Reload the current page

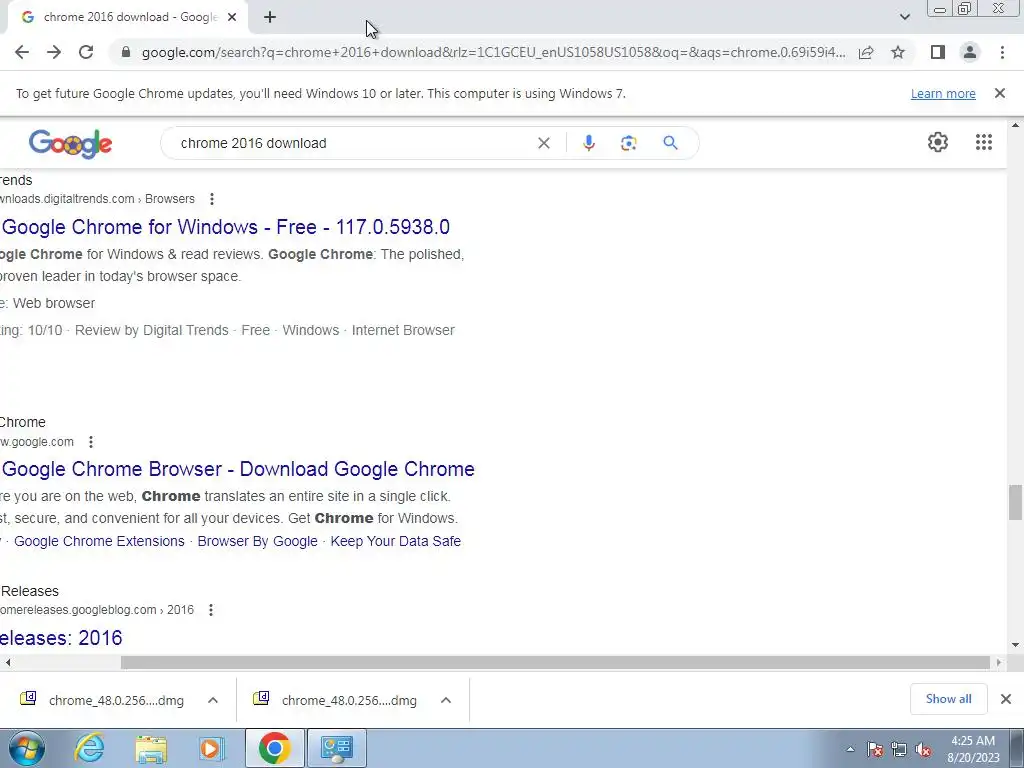[86, 52]
